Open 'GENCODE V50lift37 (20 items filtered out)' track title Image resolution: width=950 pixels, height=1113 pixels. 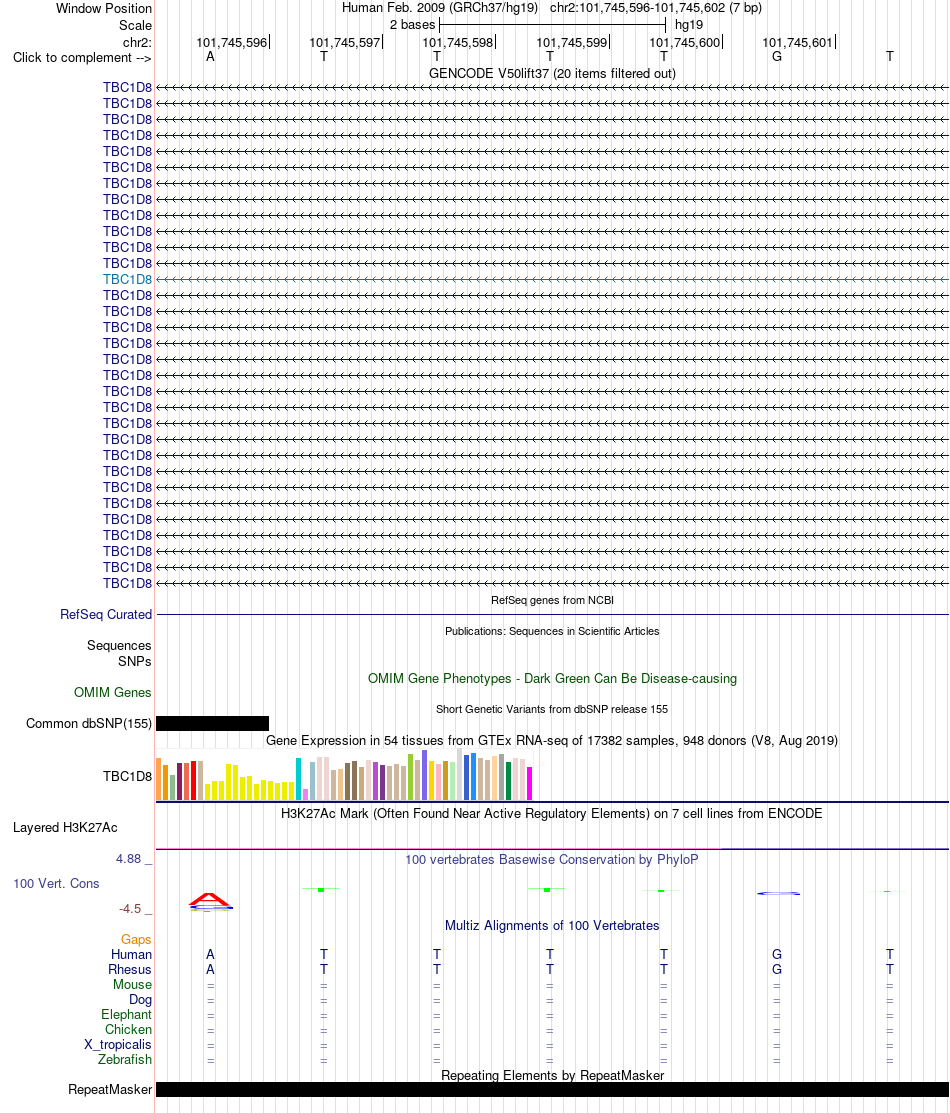pos(552,74)
